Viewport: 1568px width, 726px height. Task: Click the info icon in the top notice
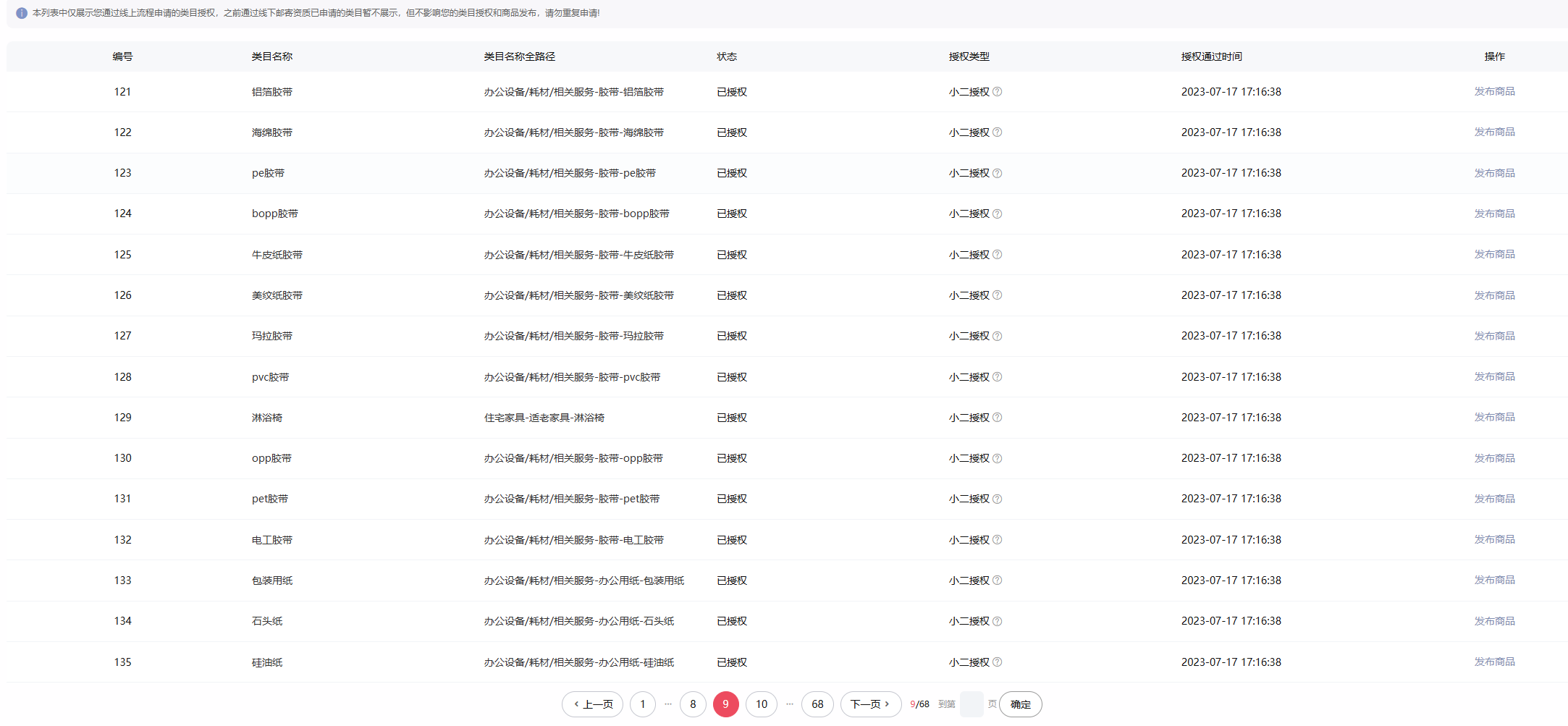tap(22, 13)
